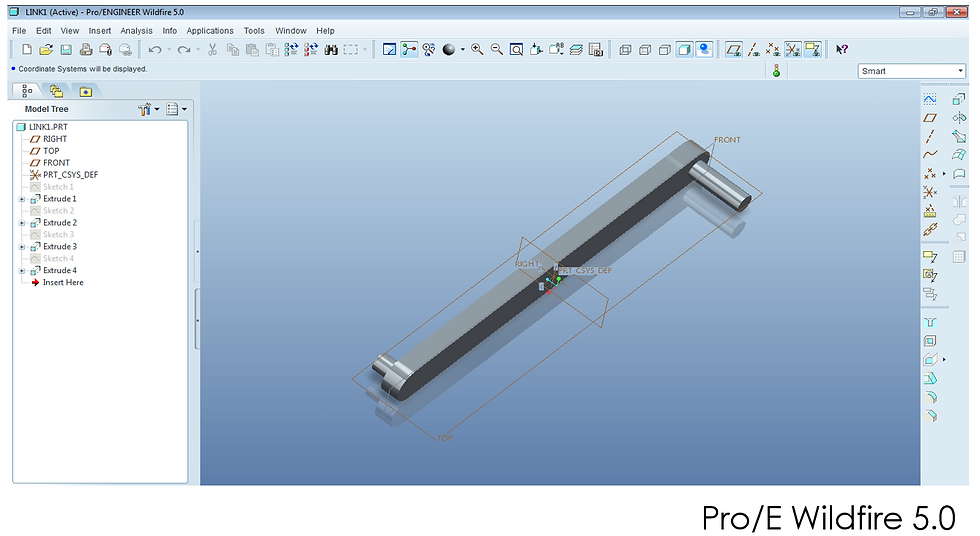The height and width of the screenshot is (536, 980).
Task: Open the Tools menu
Action: pos(254,31)
